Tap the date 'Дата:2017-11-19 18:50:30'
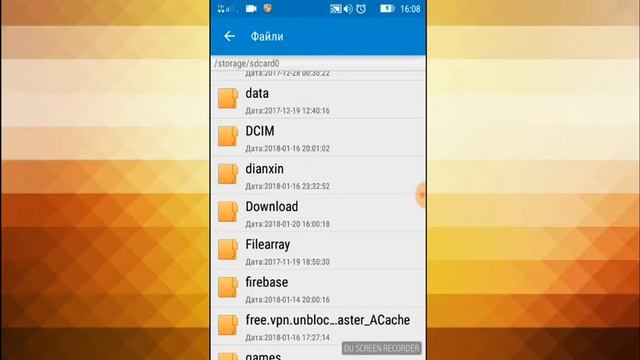Viewport: 640px width, 360px height. [287, 262]
